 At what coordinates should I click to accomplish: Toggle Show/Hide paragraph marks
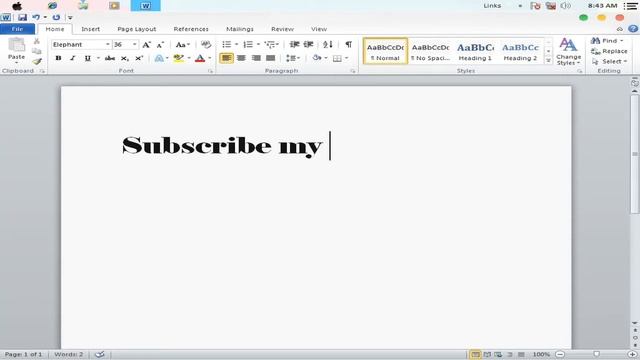pyautogui.click(x=349, y=44)
